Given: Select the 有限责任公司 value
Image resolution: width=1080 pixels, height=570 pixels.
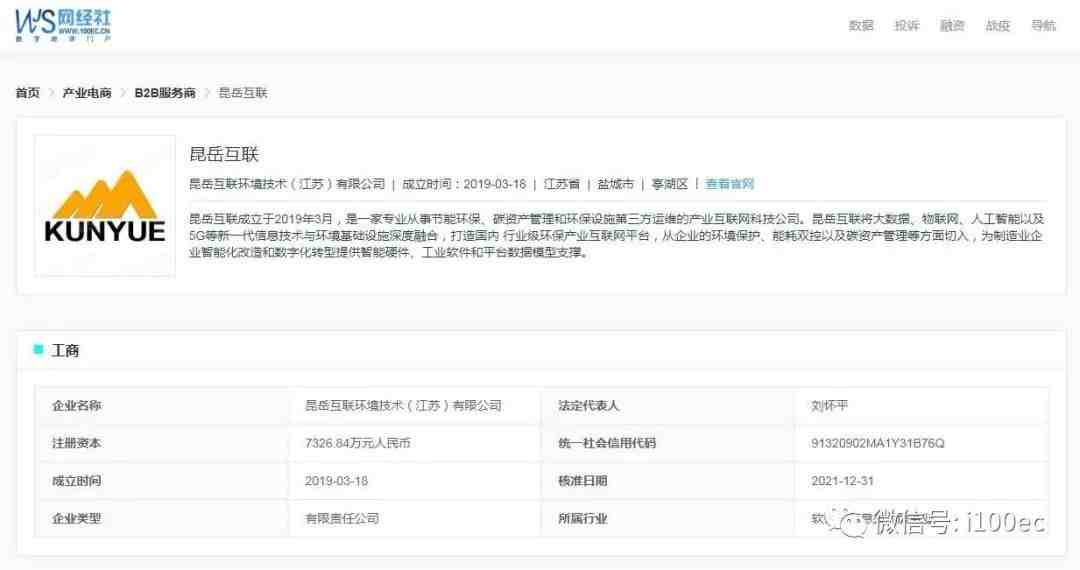Looking at the screenshot, I should click(342, 518).
